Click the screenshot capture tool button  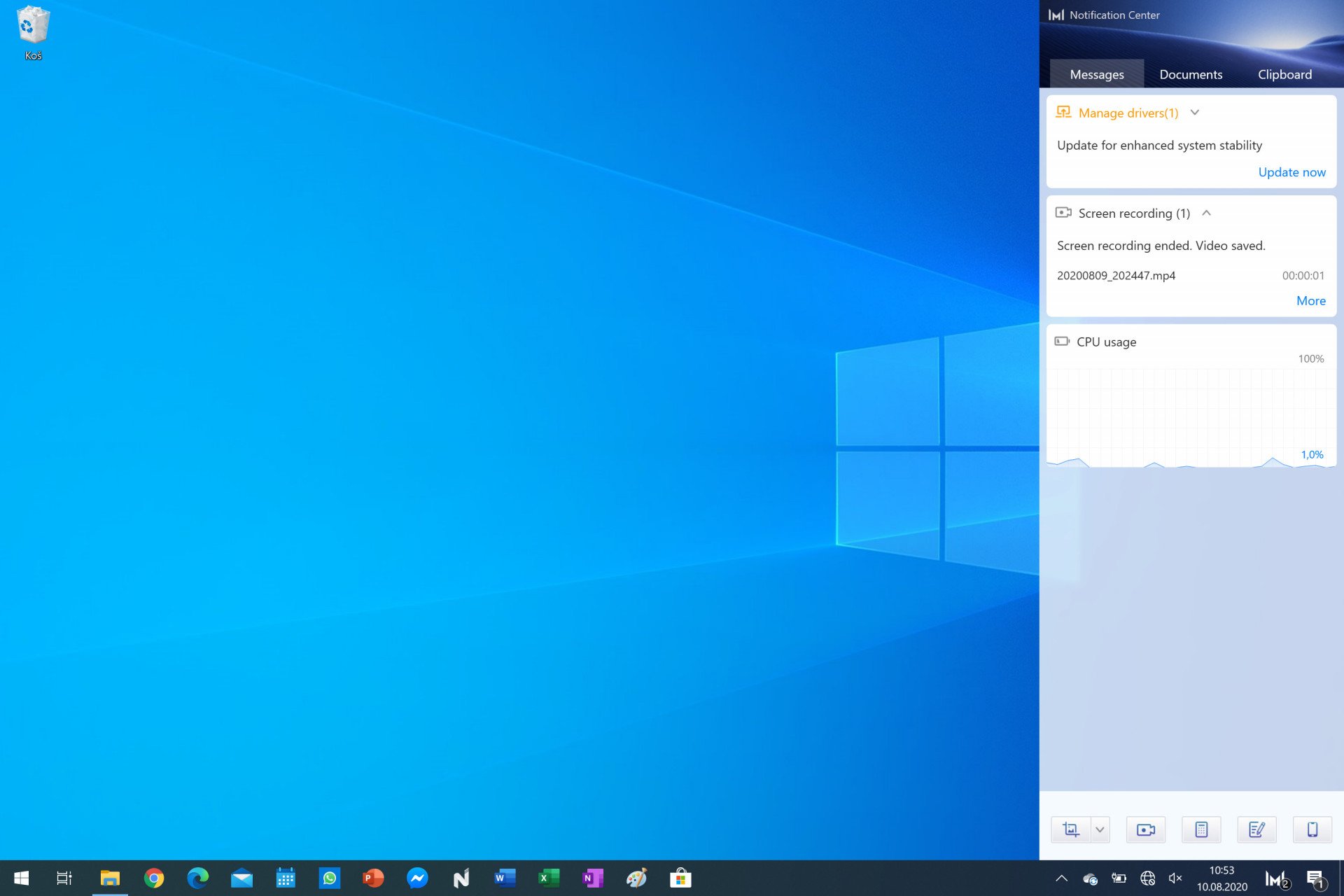(x=1070, y=829)
